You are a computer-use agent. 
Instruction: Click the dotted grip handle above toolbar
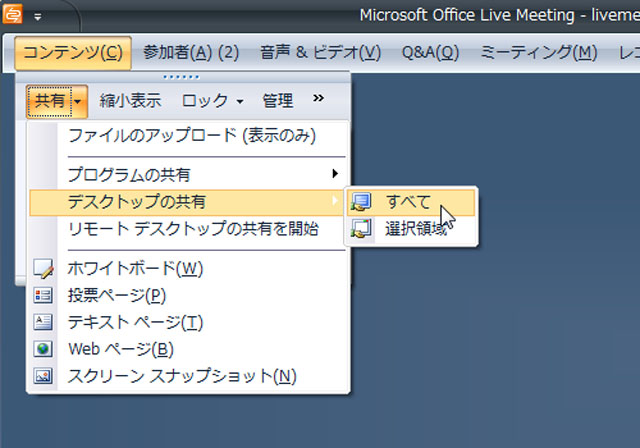[x=181, y=77]
